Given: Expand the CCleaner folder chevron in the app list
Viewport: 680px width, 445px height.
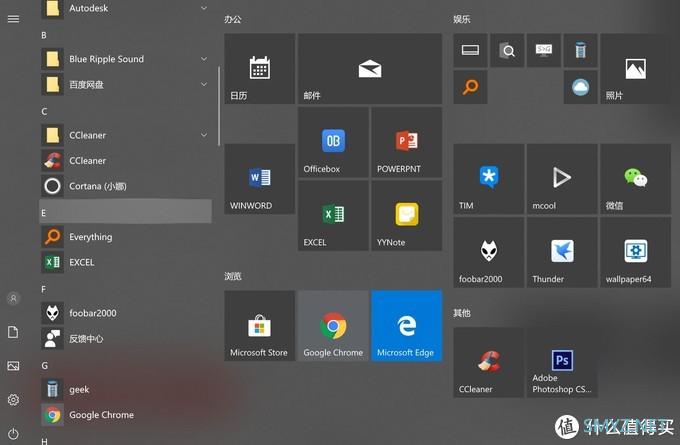Looking at the screenshot, I should click(204, 135).
